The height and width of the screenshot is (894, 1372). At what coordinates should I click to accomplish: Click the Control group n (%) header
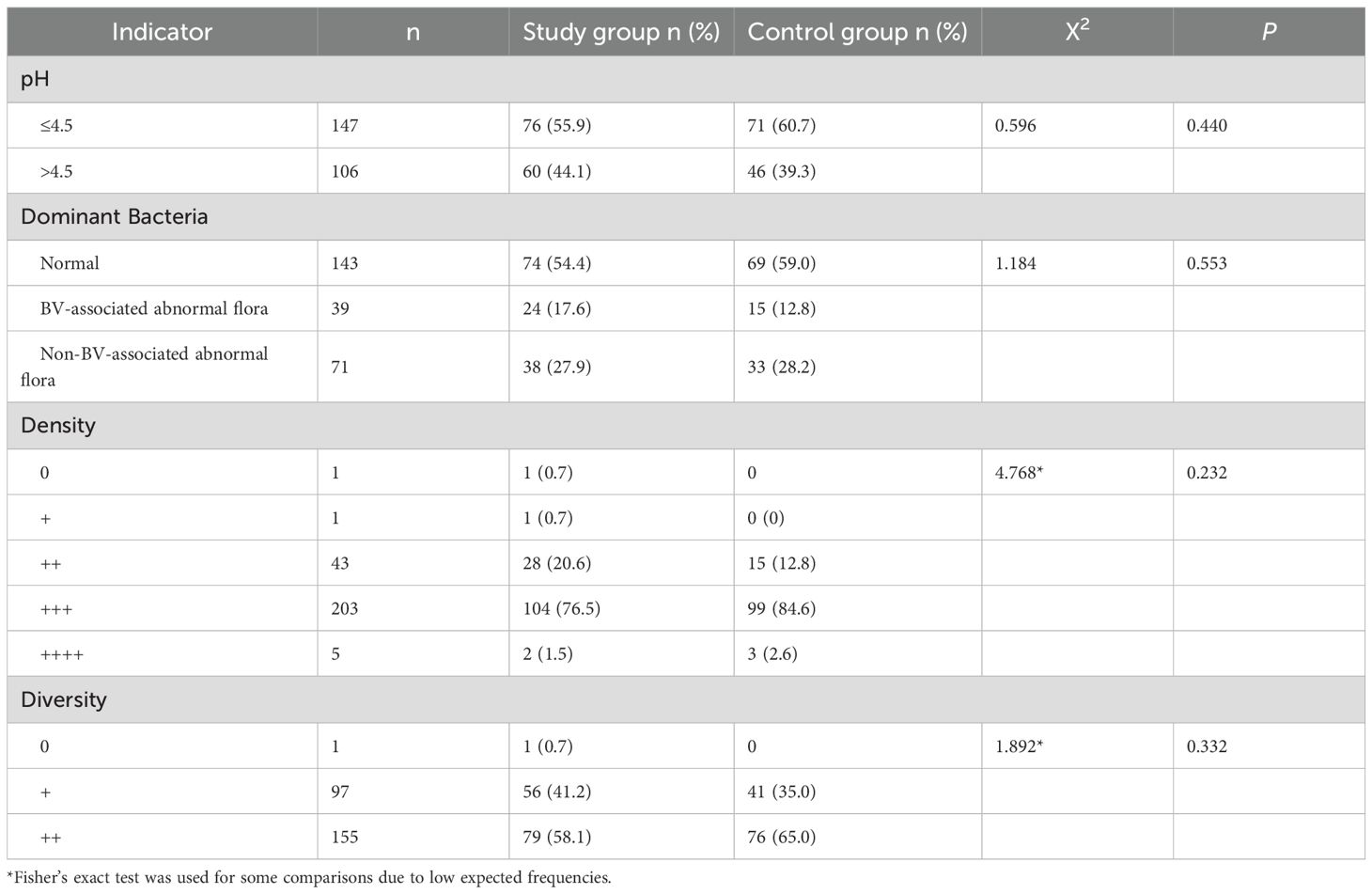(x=857, y=32)
